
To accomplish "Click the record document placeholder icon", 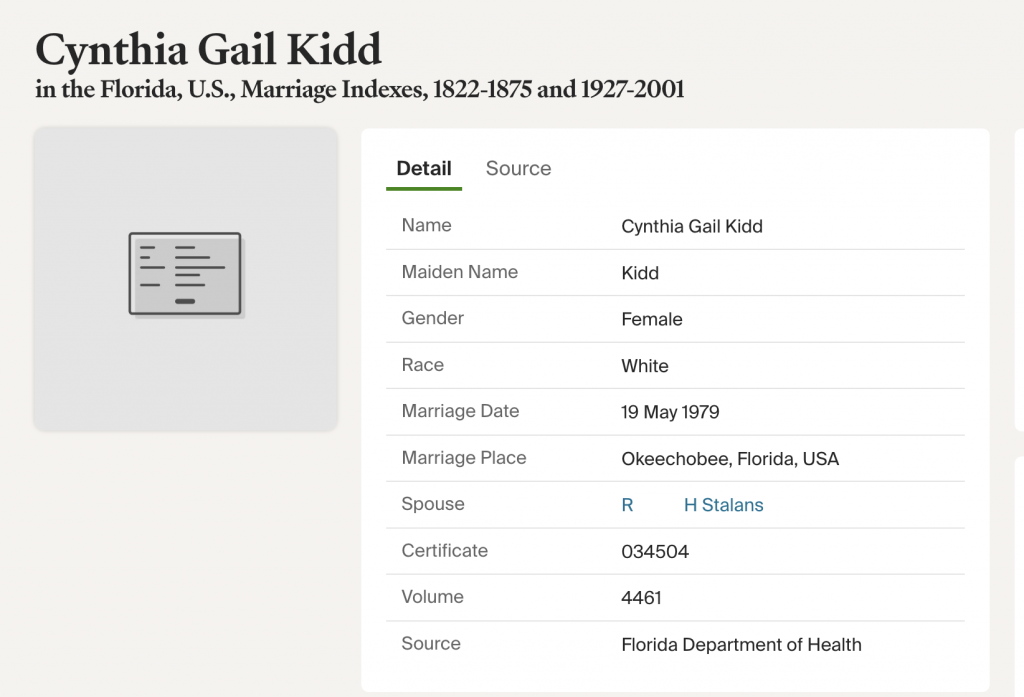I will (x=185, y=274).
